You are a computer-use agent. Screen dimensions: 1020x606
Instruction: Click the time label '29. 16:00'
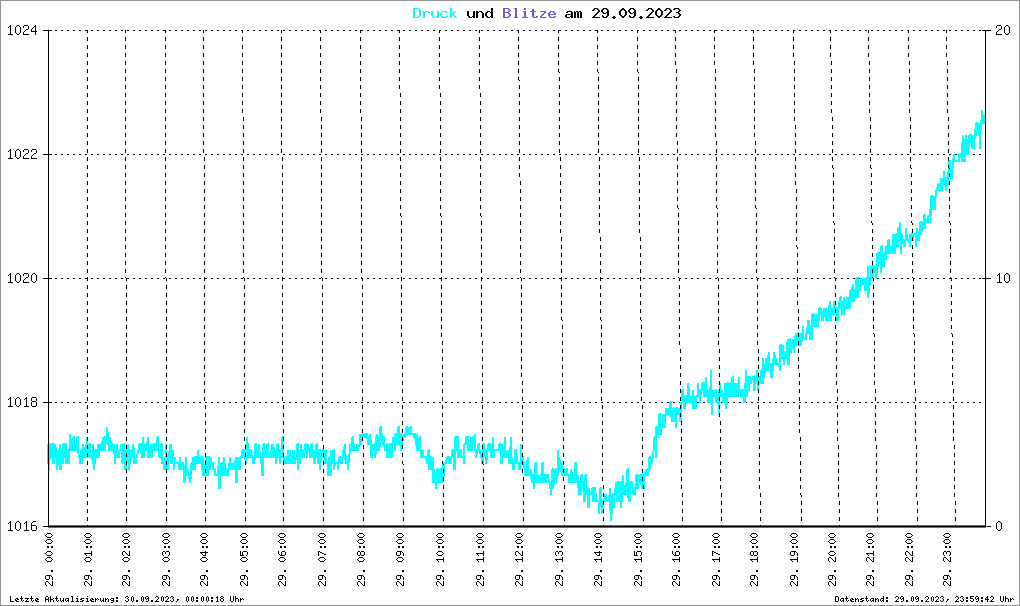(677, 560)
